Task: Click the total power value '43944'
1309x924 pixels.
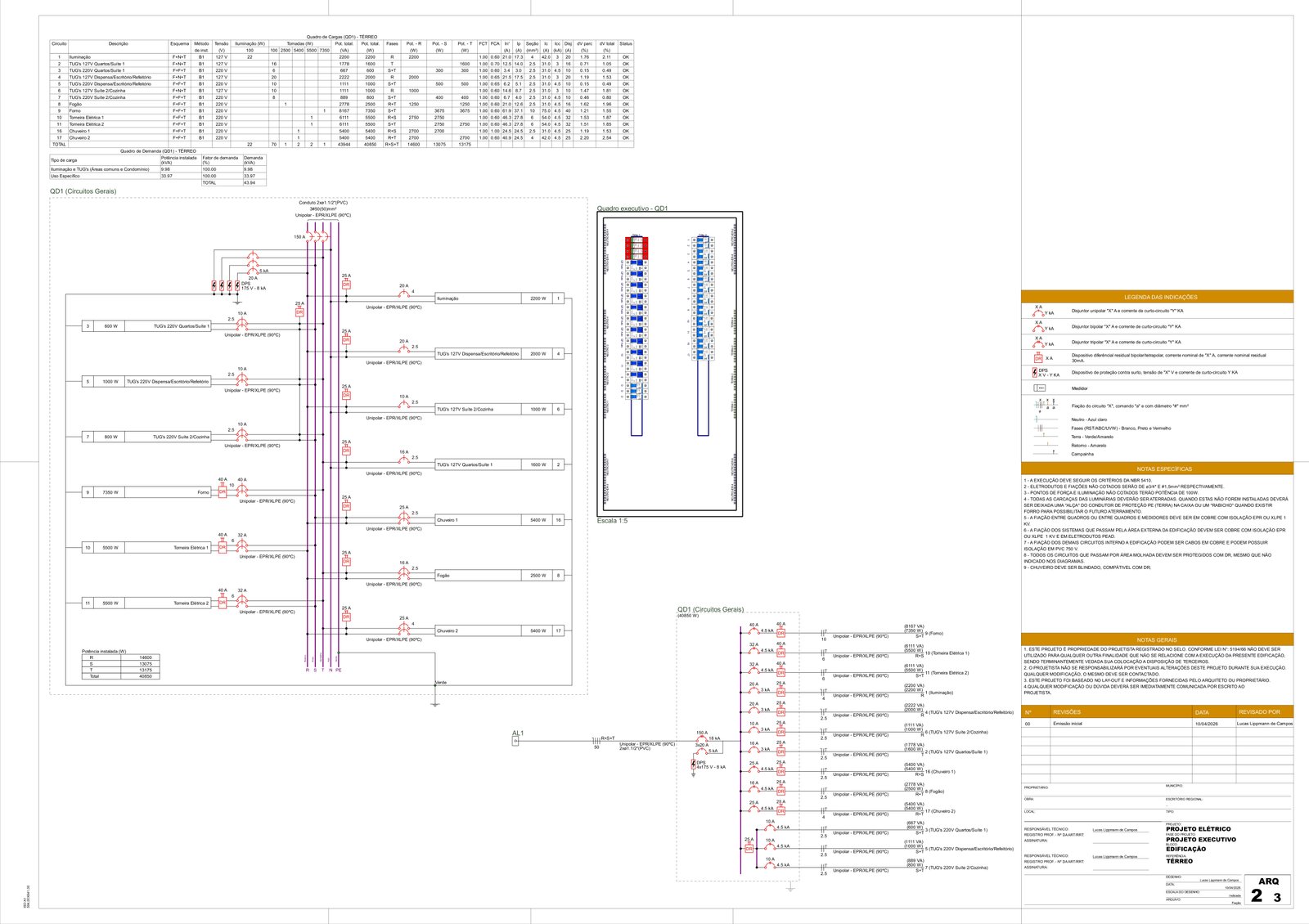Action: tap(344, 144)
